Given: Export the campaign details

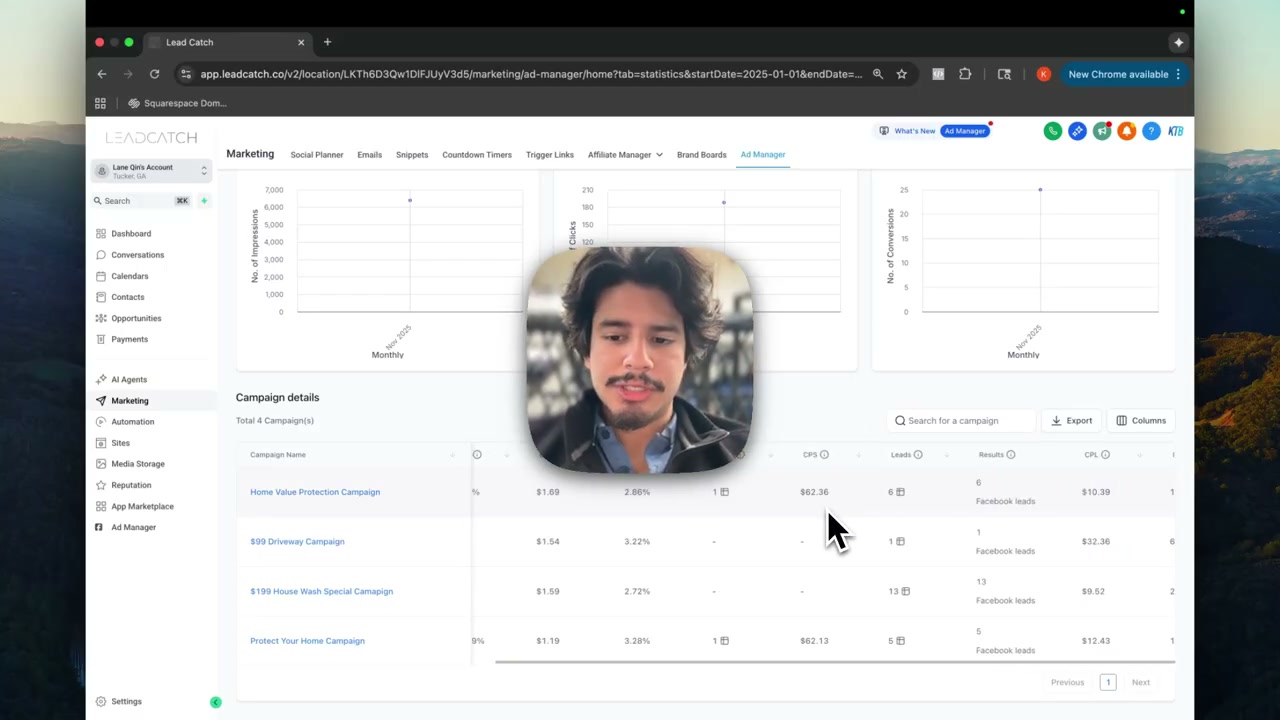Looking at the screenshot, I should [1071, 421].
